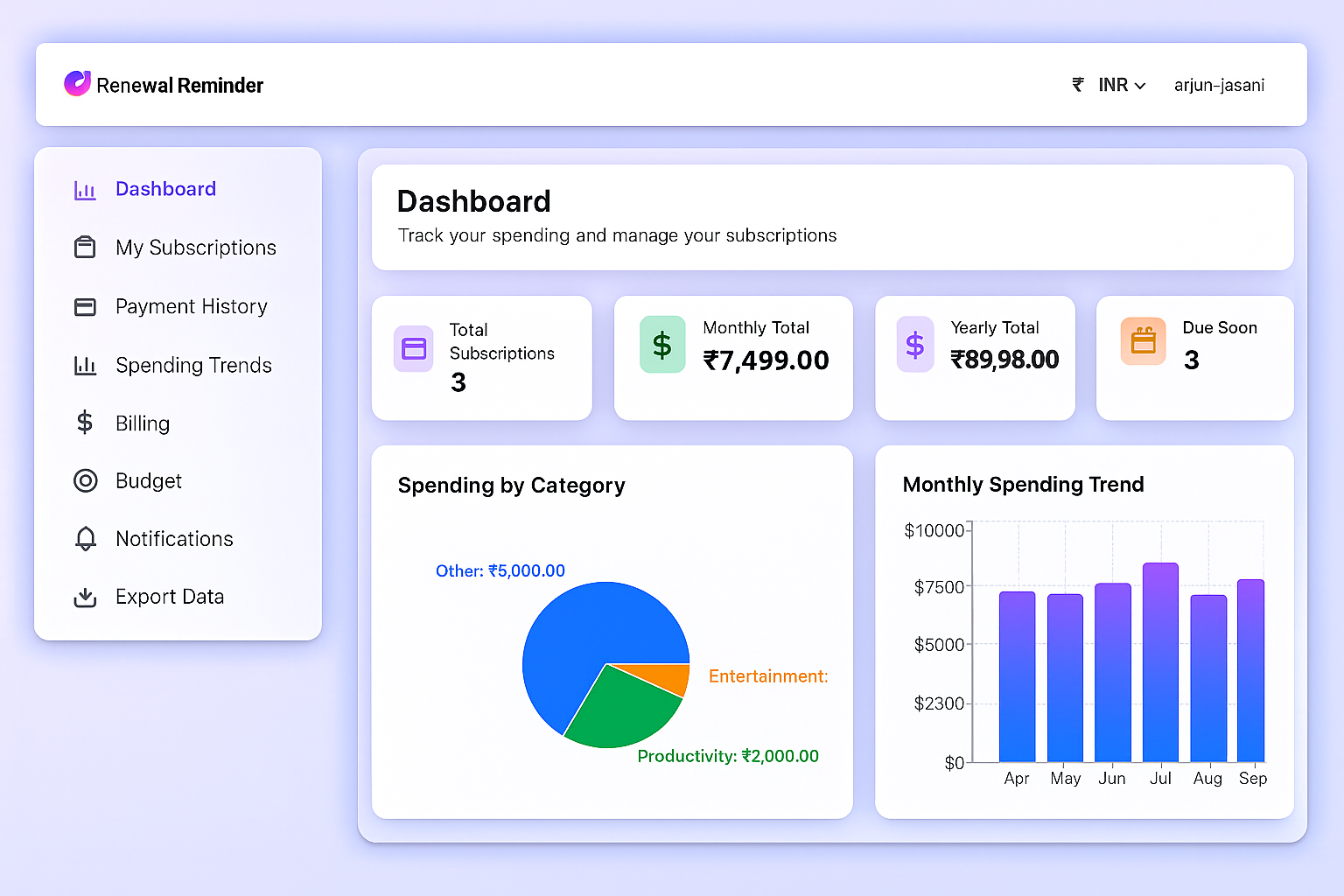Click the Notifications bell icon
Screen dimensions: 1344x896
click(85, 538)
